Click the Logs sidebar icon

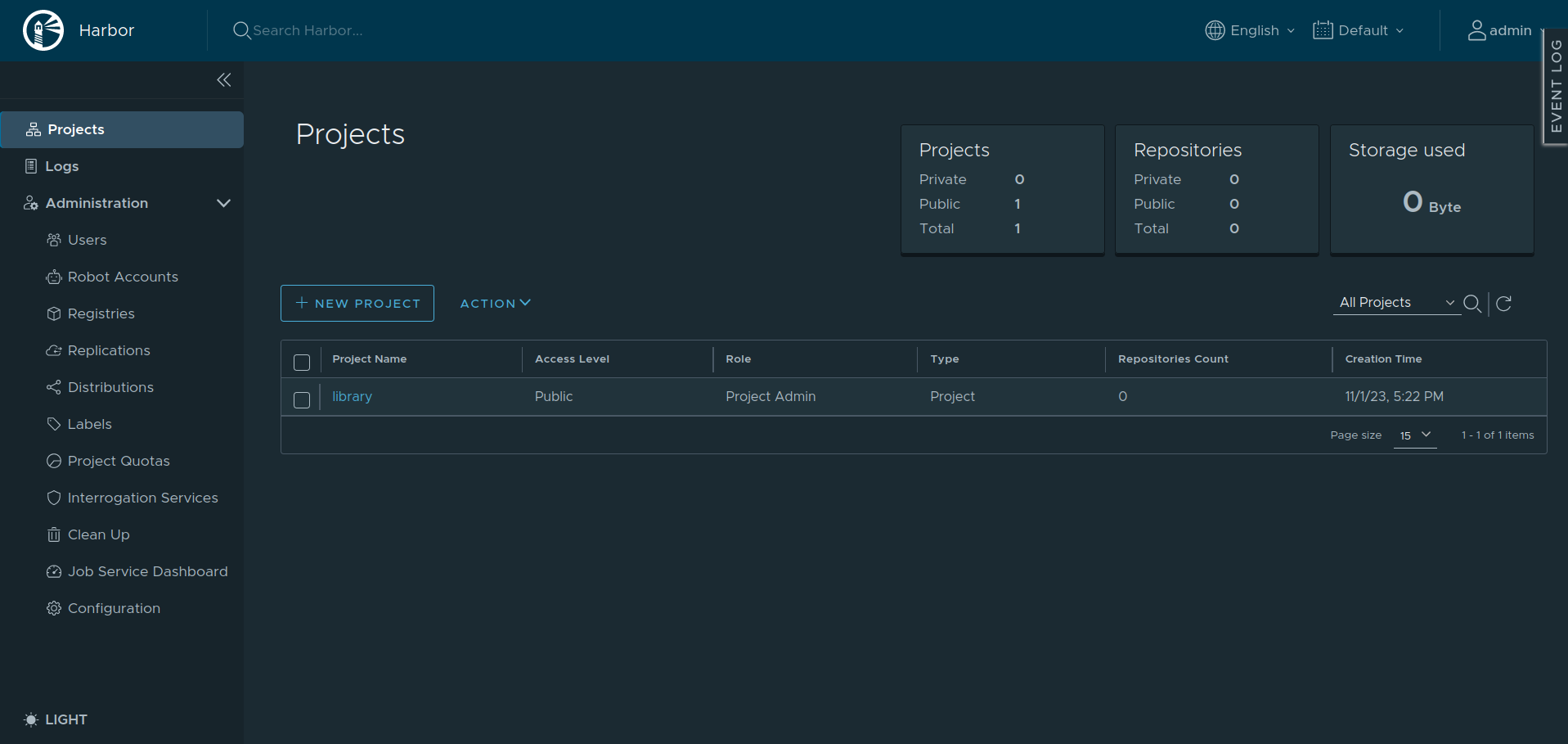pyautogui.click(x=31, y=166)
